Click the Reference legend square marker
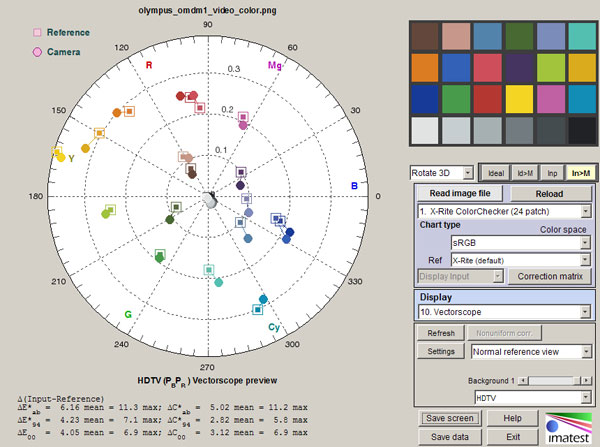 tap(37, 32)
